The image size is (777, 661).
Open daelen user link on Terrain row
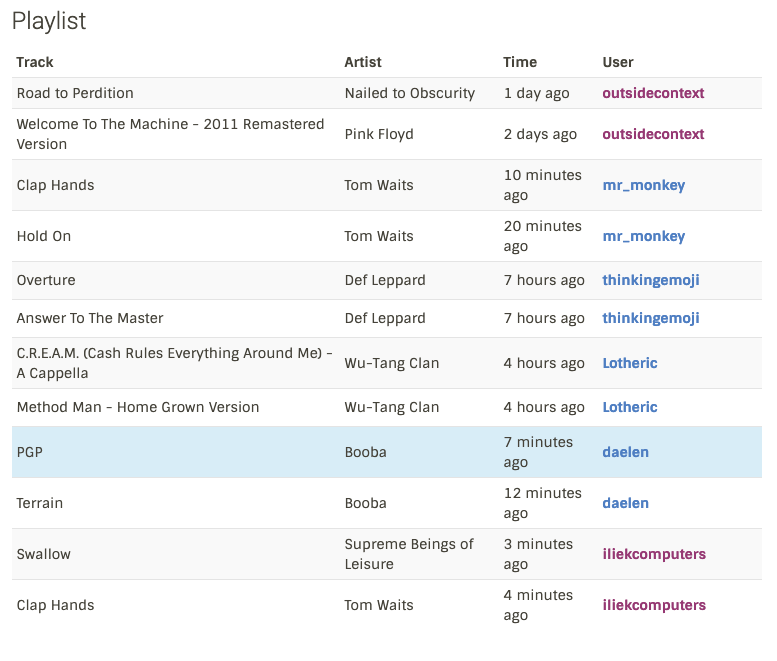(625, 503)
